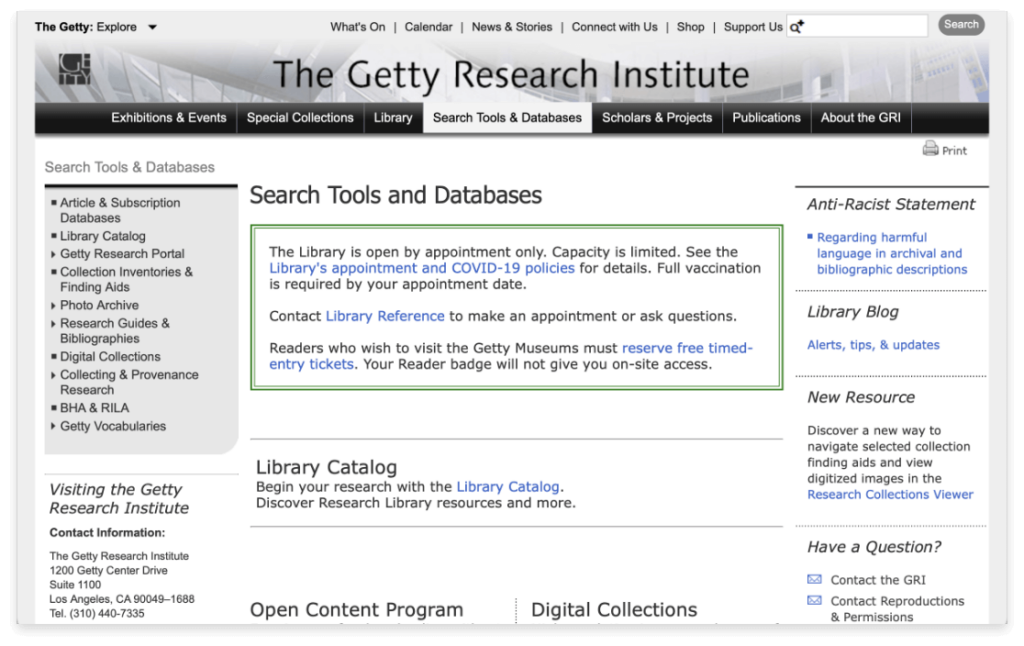Click the Have a Question? heading
This screenshot has width=1024, height=646.
pos(874,547)
